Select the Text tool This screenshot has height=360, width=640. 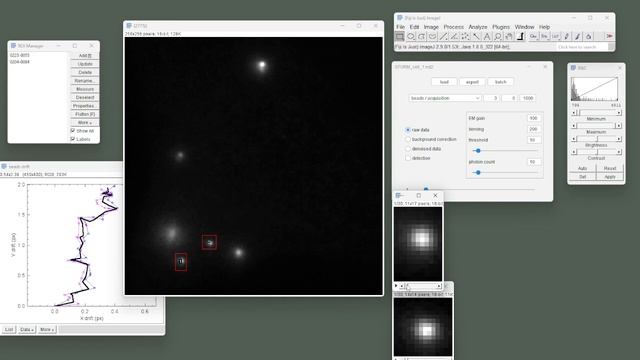pos(487,37)
